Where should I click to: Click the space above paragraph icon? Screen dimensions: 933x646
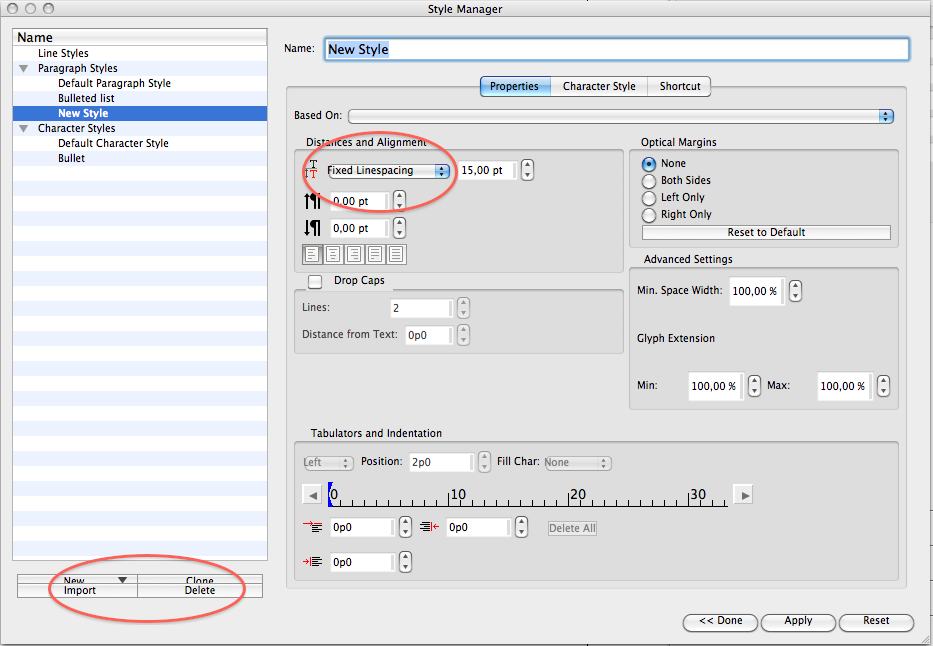coord(312,201)
